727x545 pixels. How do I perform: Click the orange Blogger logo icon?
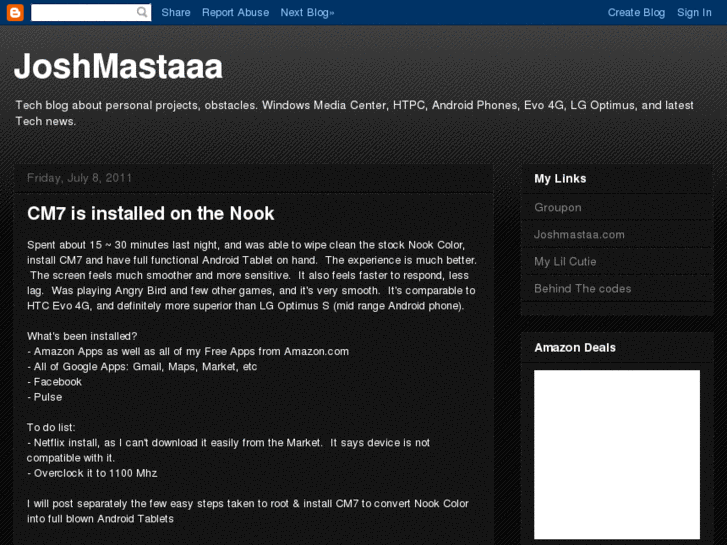point(15,13)
